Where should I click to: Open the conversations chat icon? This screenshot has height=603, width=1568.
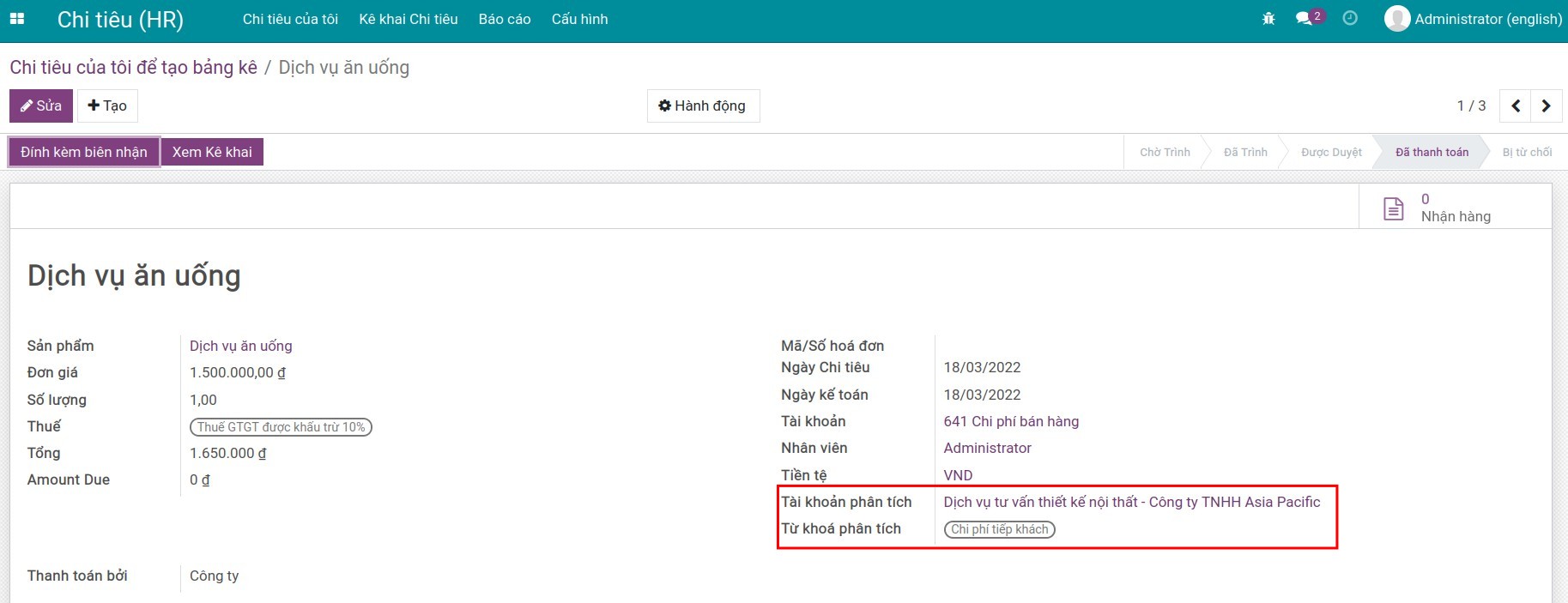point(1305,19)
